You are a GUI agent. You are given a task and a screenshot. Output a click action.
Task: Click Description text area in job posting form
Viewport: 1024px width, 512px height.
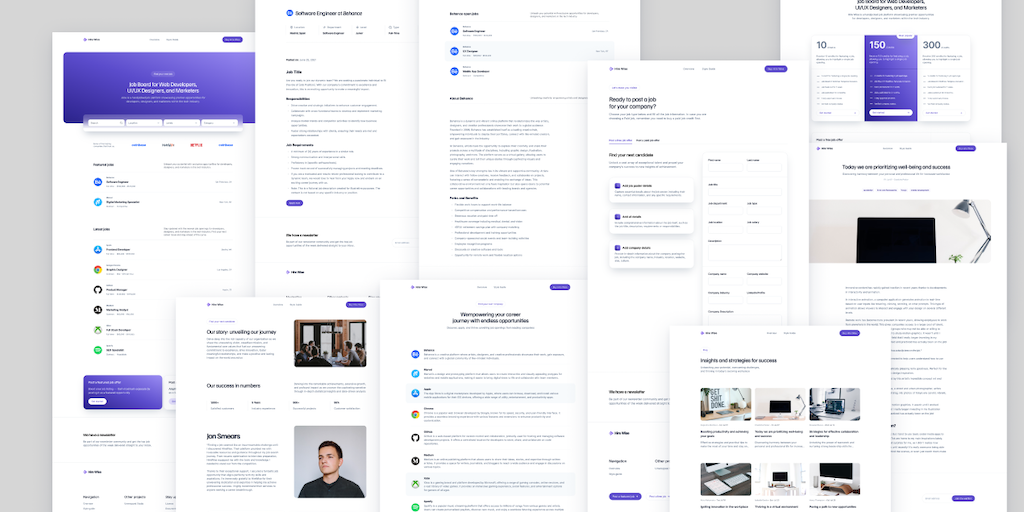(x=744, y=253)
